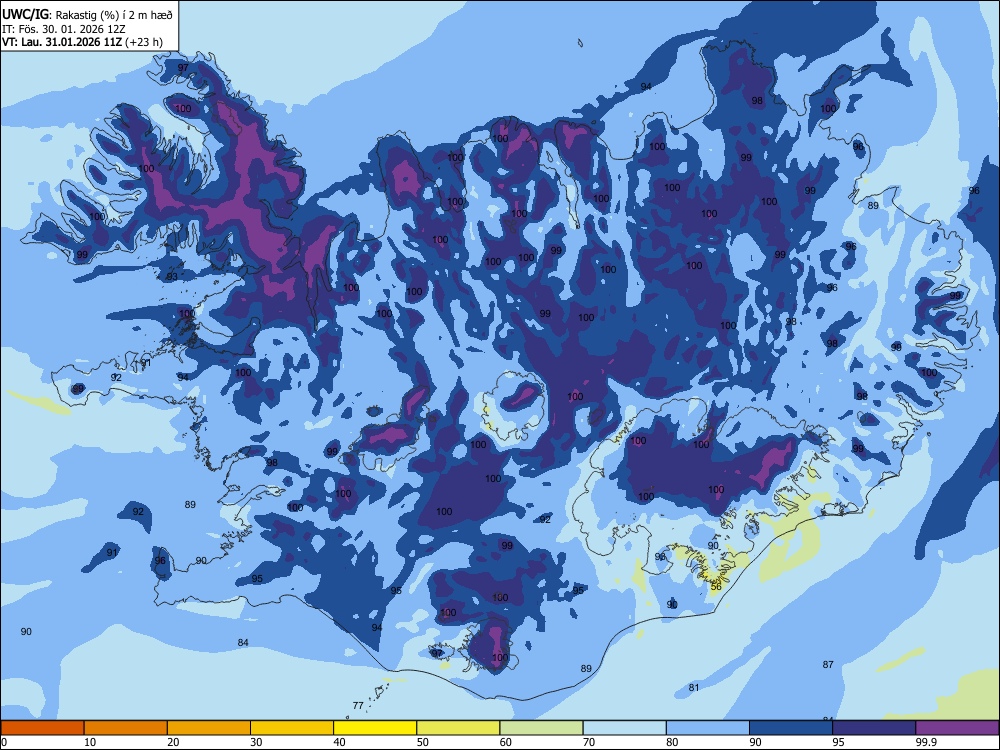The image size is (1000, 750).
Task: Pick the 60–70 pale green legend swatch
Action: [541, 728]
